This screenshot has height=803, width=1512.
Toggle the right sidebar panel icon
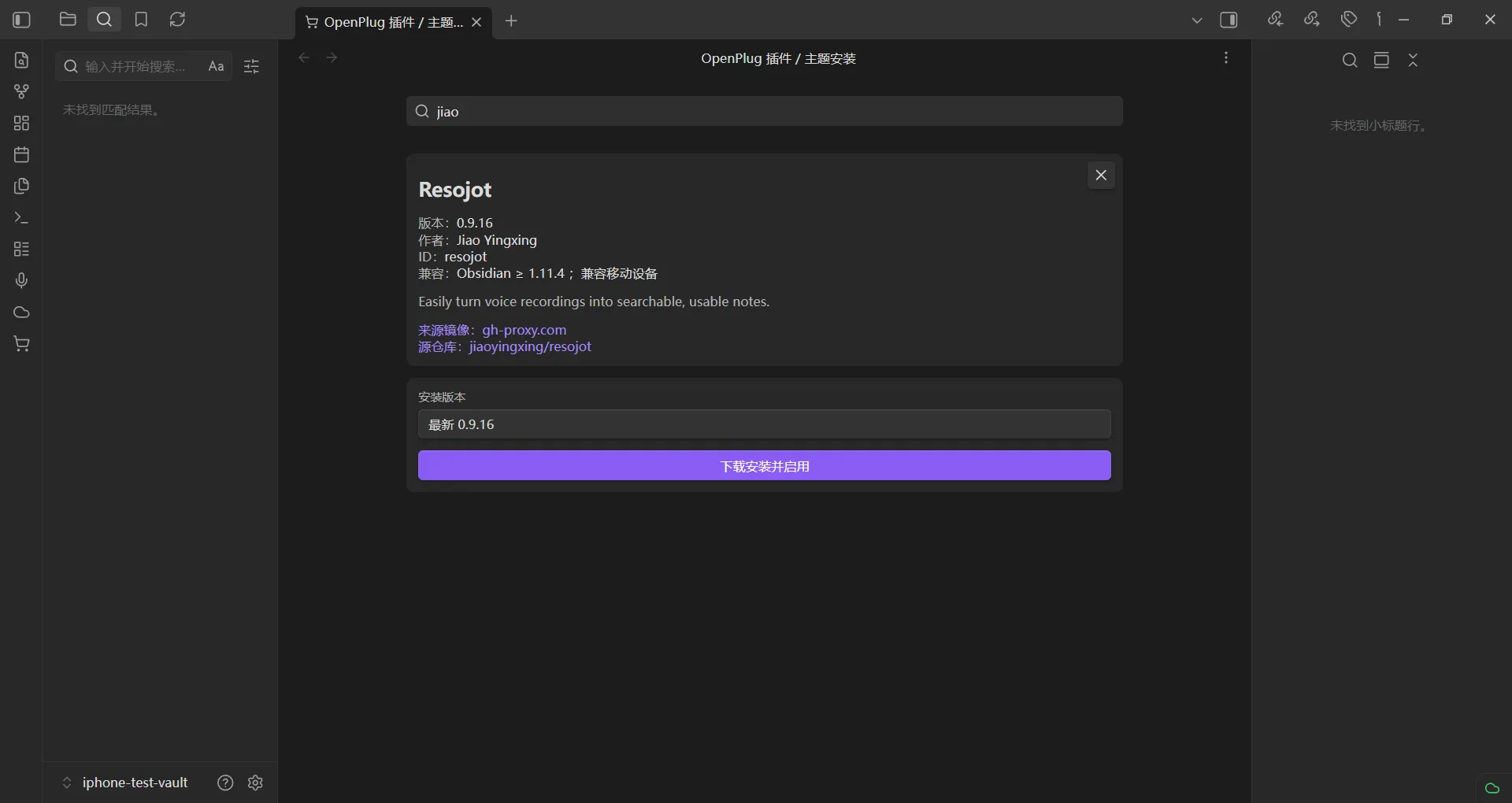pos(1228,20)
